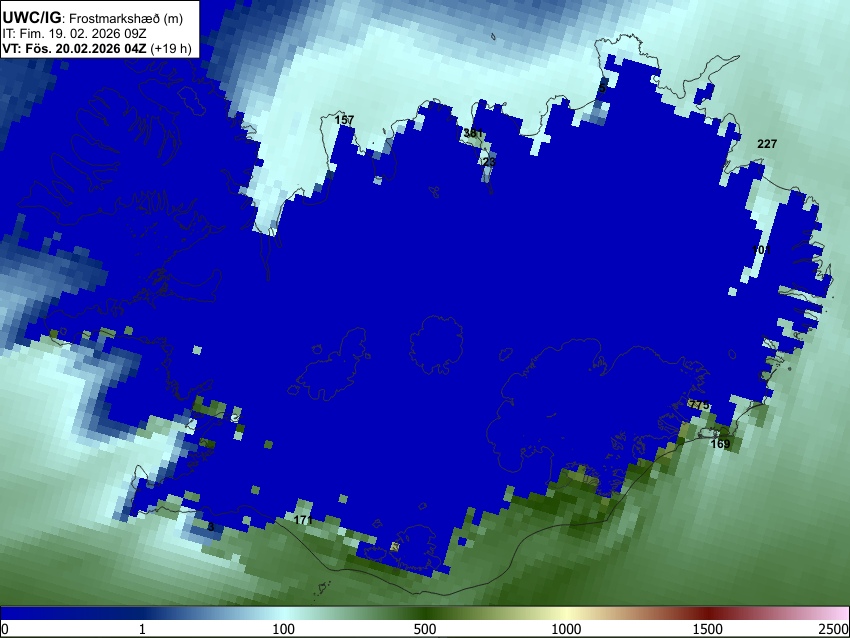Click the map value label '23'
Viewport: 850px width, 638px height.
[489, 162]
